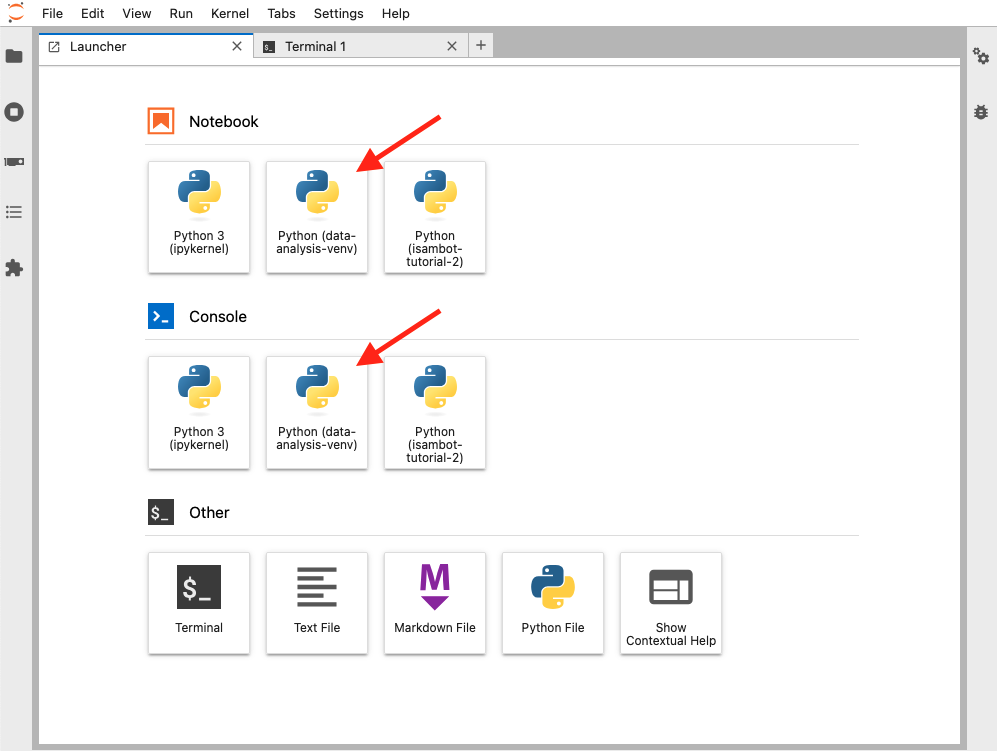
Task: Add a new launcher tab with plus button
Action: (481, 45)
